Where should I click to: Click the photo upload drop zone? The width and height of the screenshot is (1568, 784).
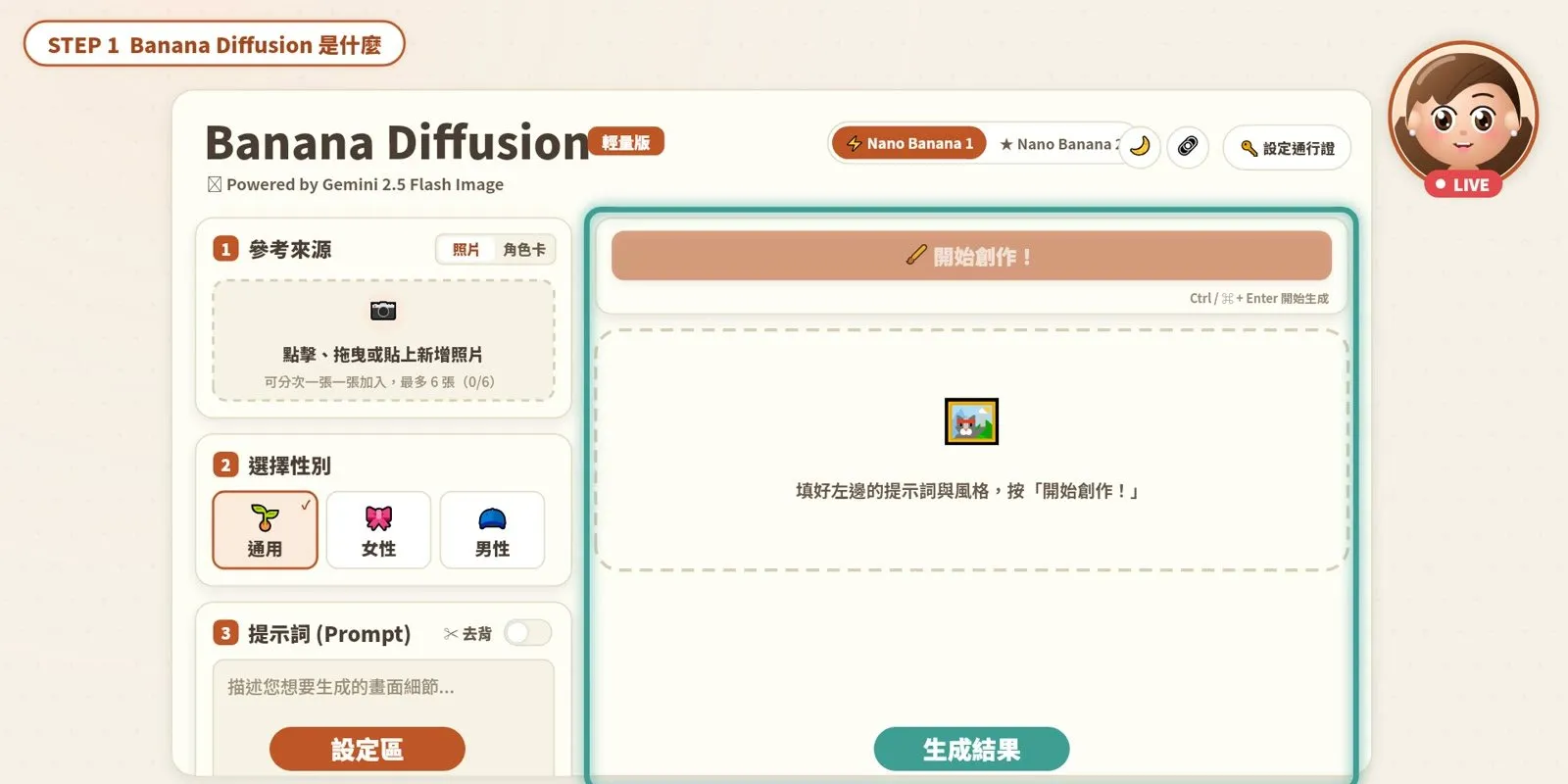pos(383,340)
